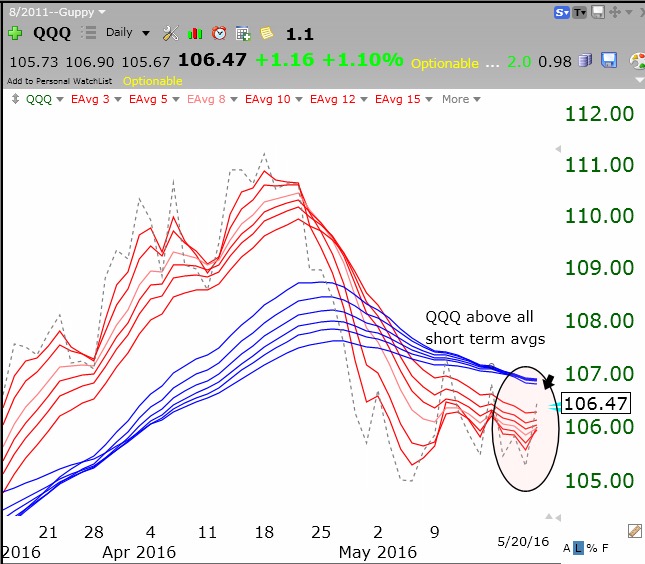Image resolution: width=645 pixels, height=564 pixels.
Task: Expand the EAvg 5 indicator dropdown
Action: (x=176, y=99)
